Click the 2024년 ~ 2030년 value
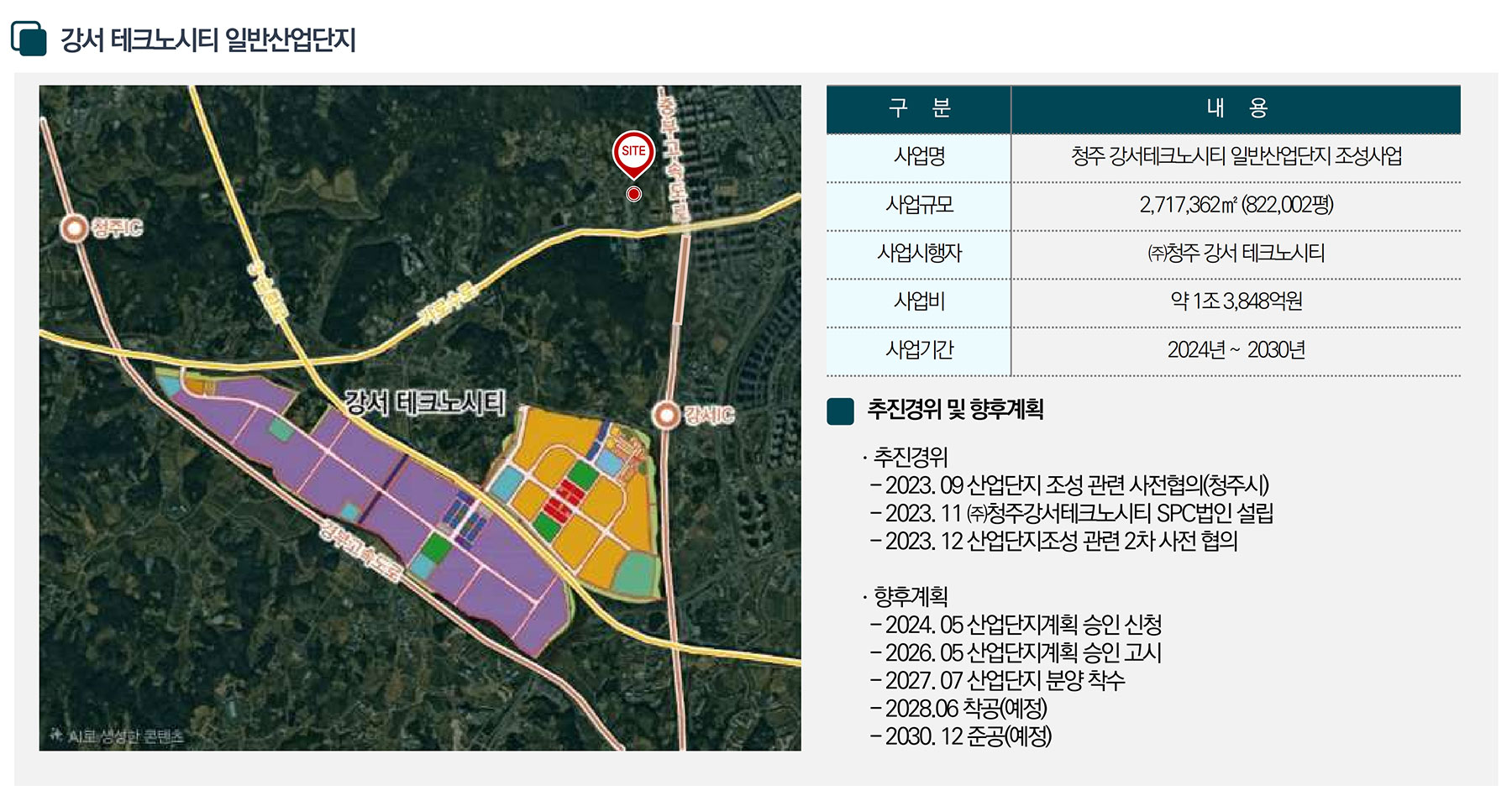 (1236, 349)
